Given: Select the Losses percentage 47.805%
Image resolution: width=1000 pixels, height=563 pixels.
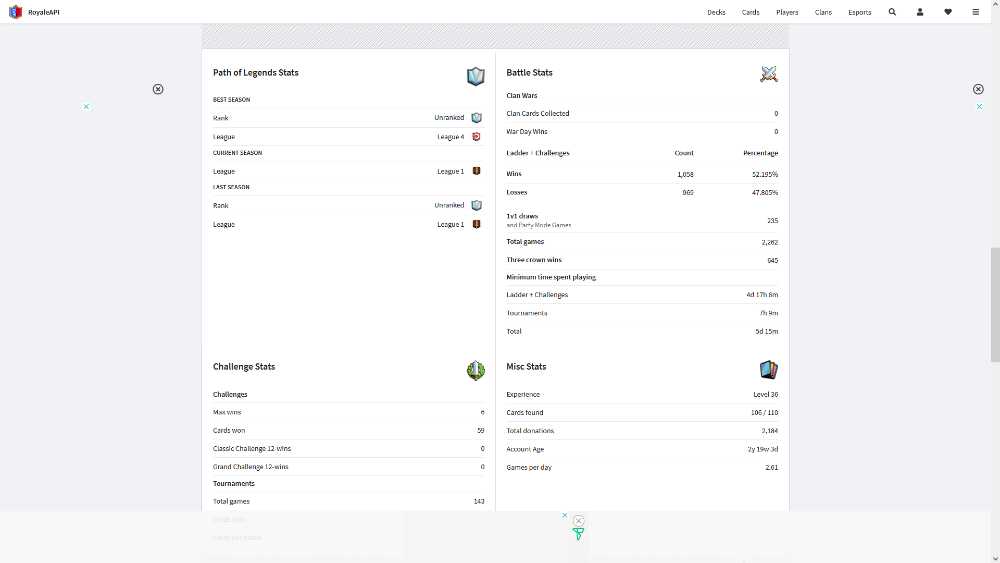Looking at the screenshot, I should pos(765,192).
